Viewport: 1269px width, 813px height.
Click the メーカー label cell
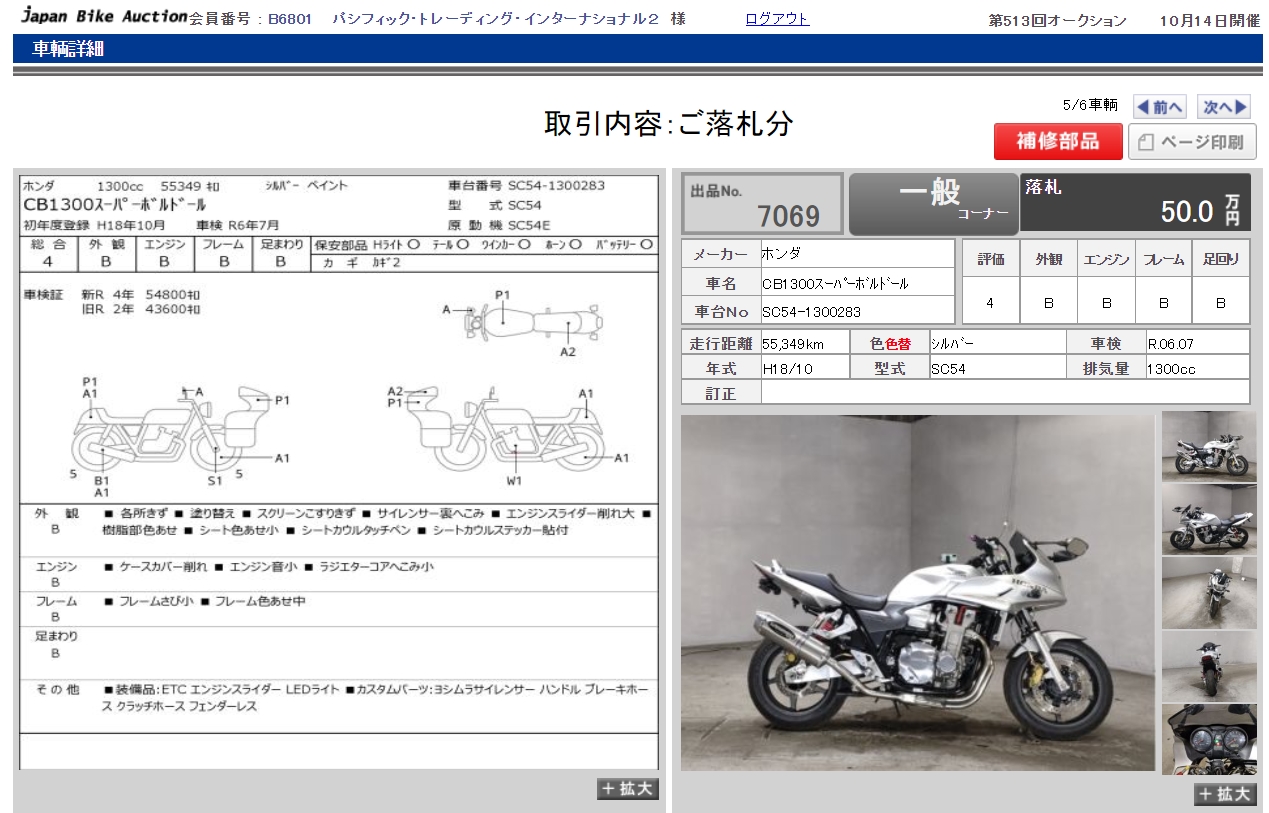(x=720, y=254)
